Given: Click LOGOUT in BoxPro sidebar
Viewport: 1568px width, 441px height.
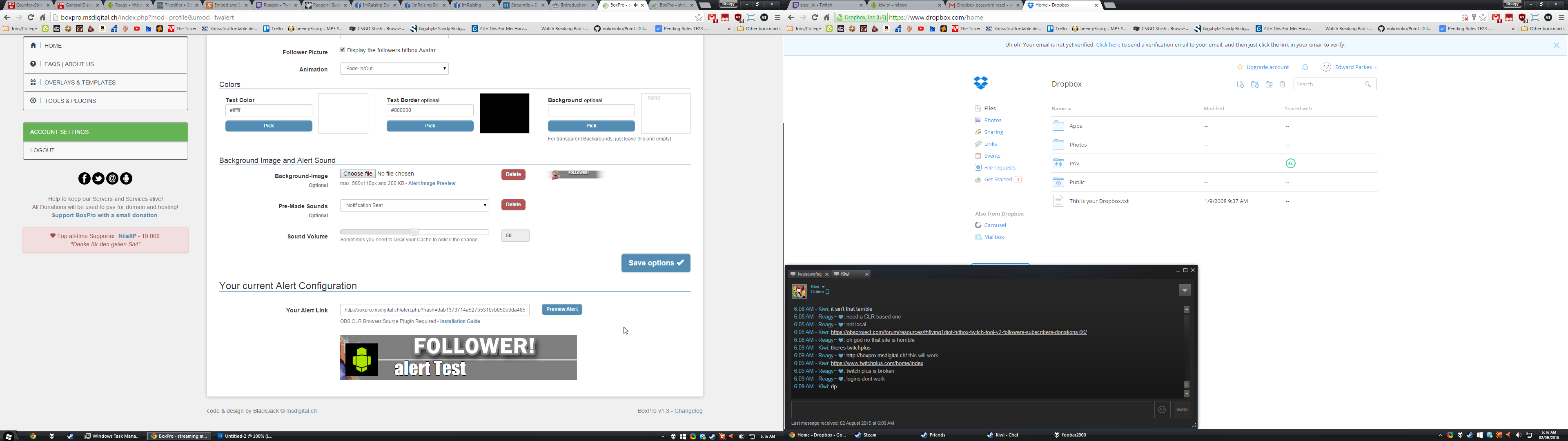Looking at the screenshot, I should pos(105,150).
